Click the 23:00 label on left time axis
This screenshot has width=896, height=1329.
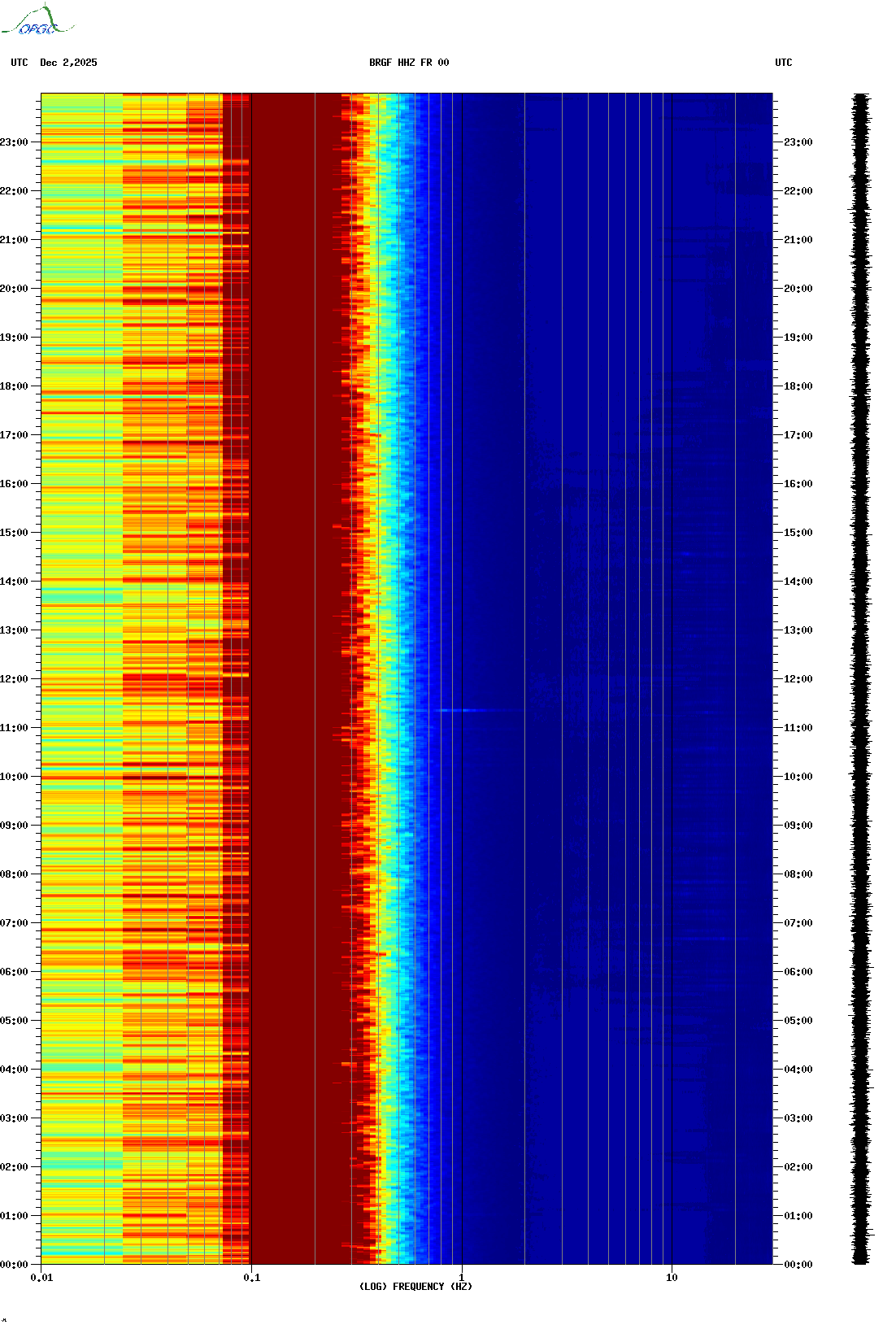point(14,142)
